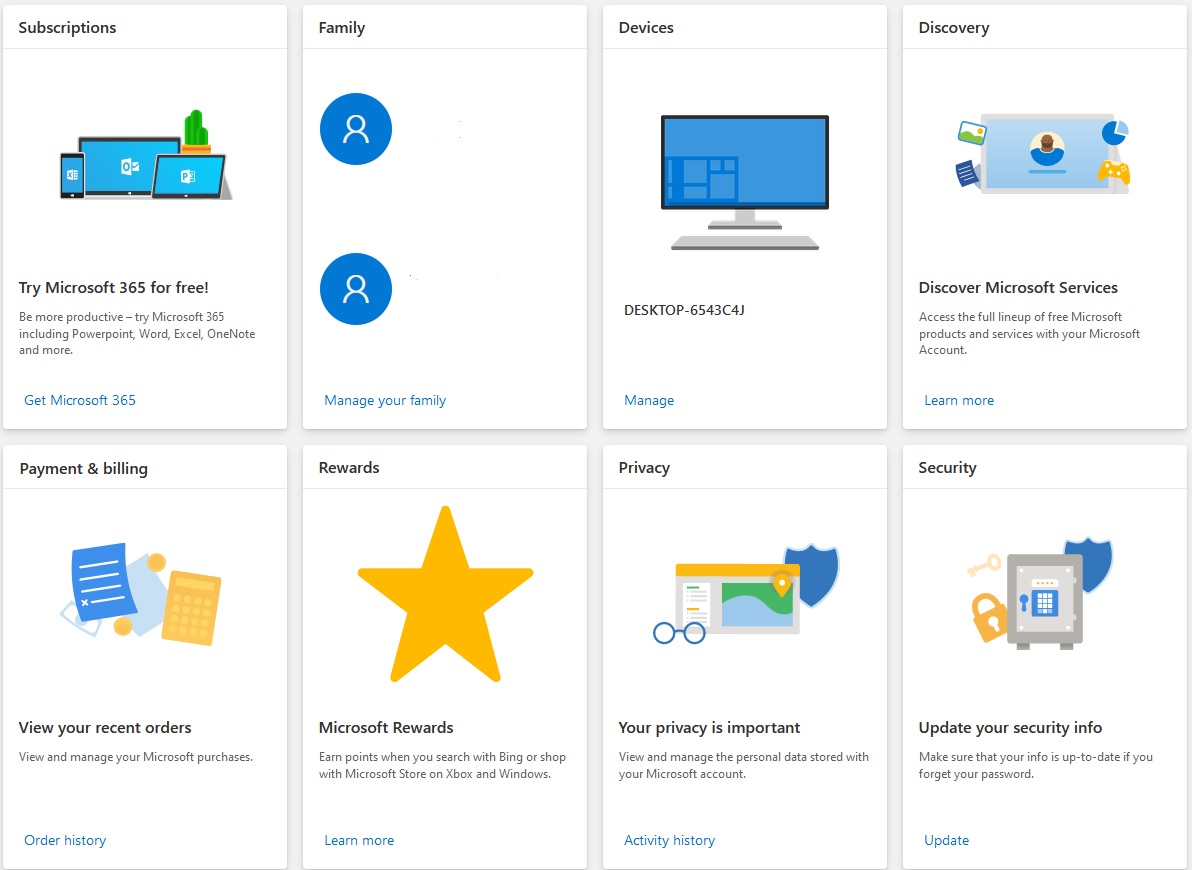Click the Security card header
1192x870 pixels.
[x=947, y=468]
